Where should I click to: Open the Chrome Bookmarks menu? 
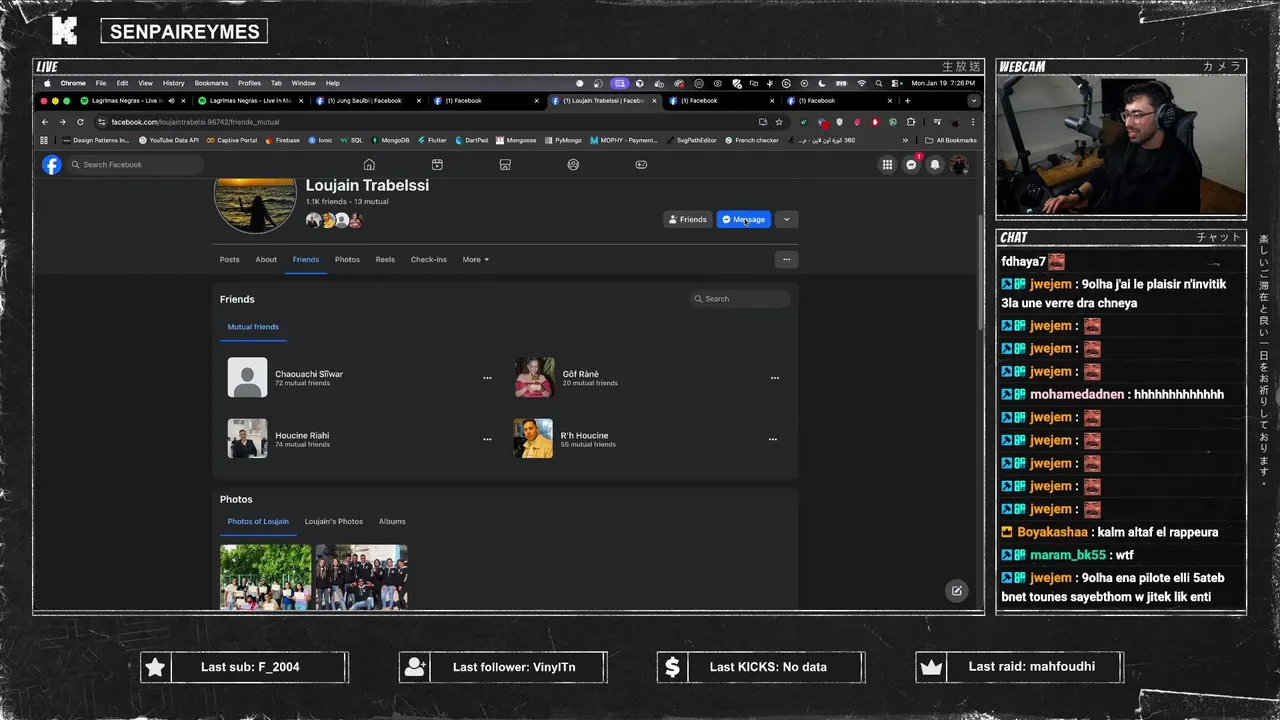click(211, 83)
